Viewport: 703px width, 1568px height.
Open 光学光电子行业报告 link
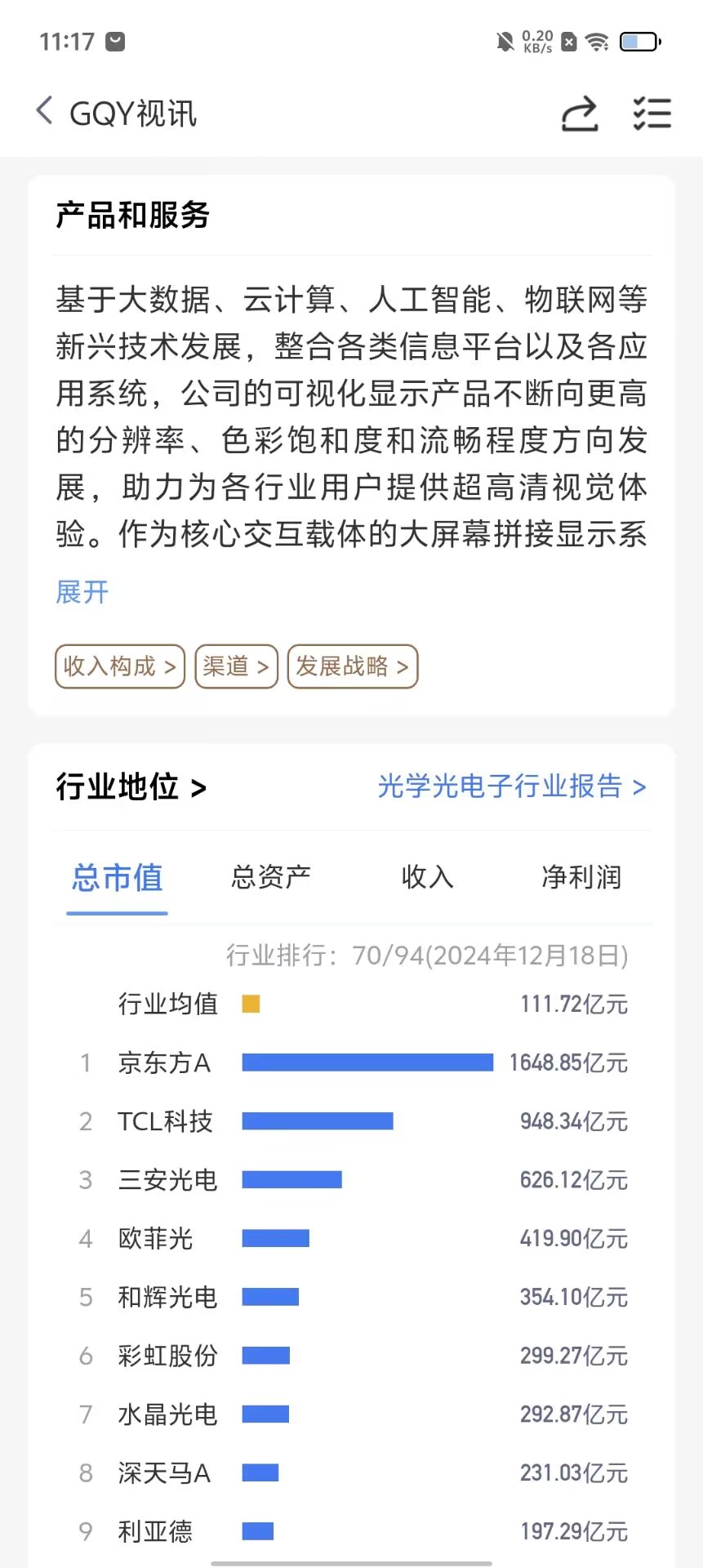pyautogui.click(x=512, y=786)
